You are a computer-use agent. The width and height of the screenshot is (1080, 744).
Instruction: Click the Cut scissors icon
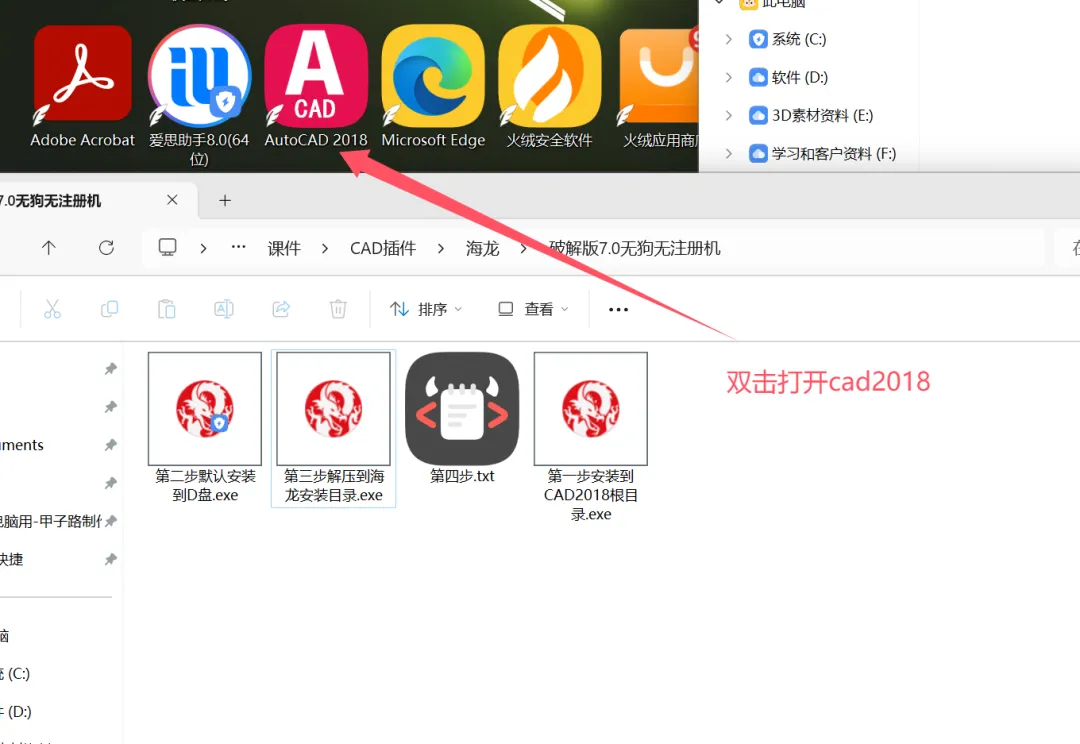pos(52,309)
